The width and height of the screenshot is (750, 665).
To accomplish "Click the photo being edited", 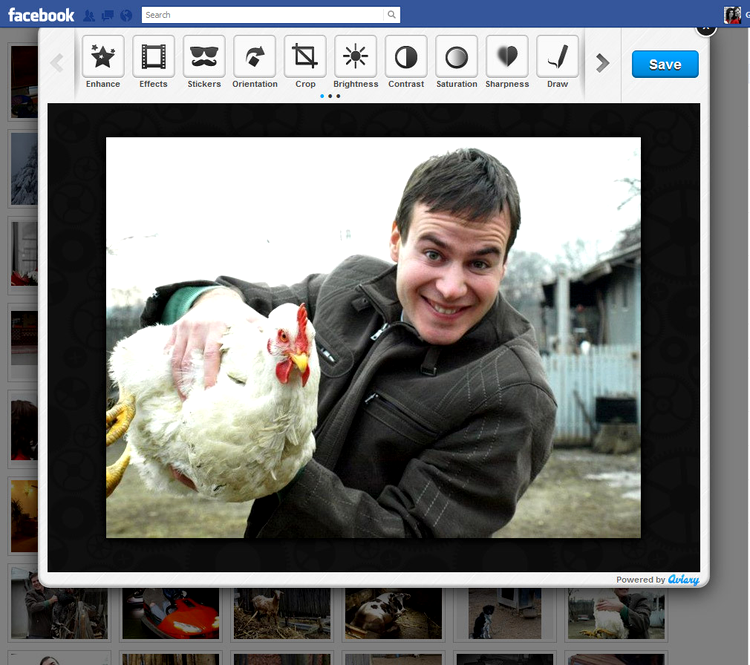I will [373, 337].
